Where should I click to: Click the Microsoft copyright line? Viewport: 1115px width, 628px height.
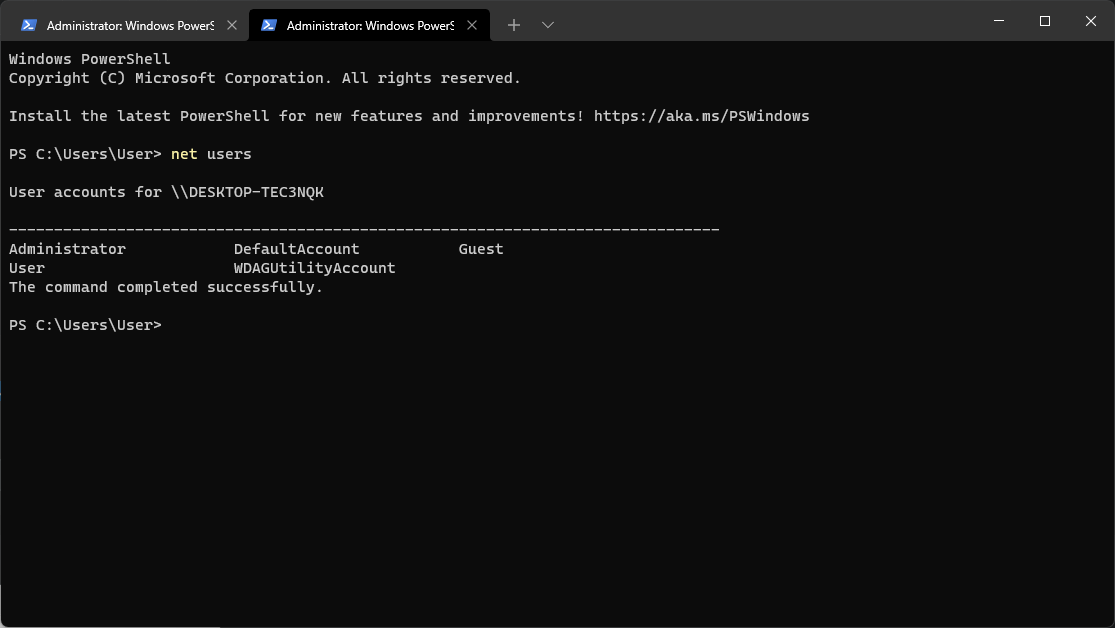265,78
